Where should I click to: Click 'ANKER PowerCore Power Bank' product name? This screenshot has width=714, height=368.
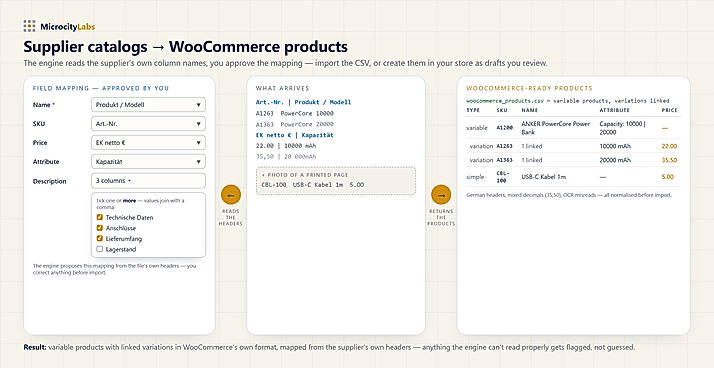(556, 128)
